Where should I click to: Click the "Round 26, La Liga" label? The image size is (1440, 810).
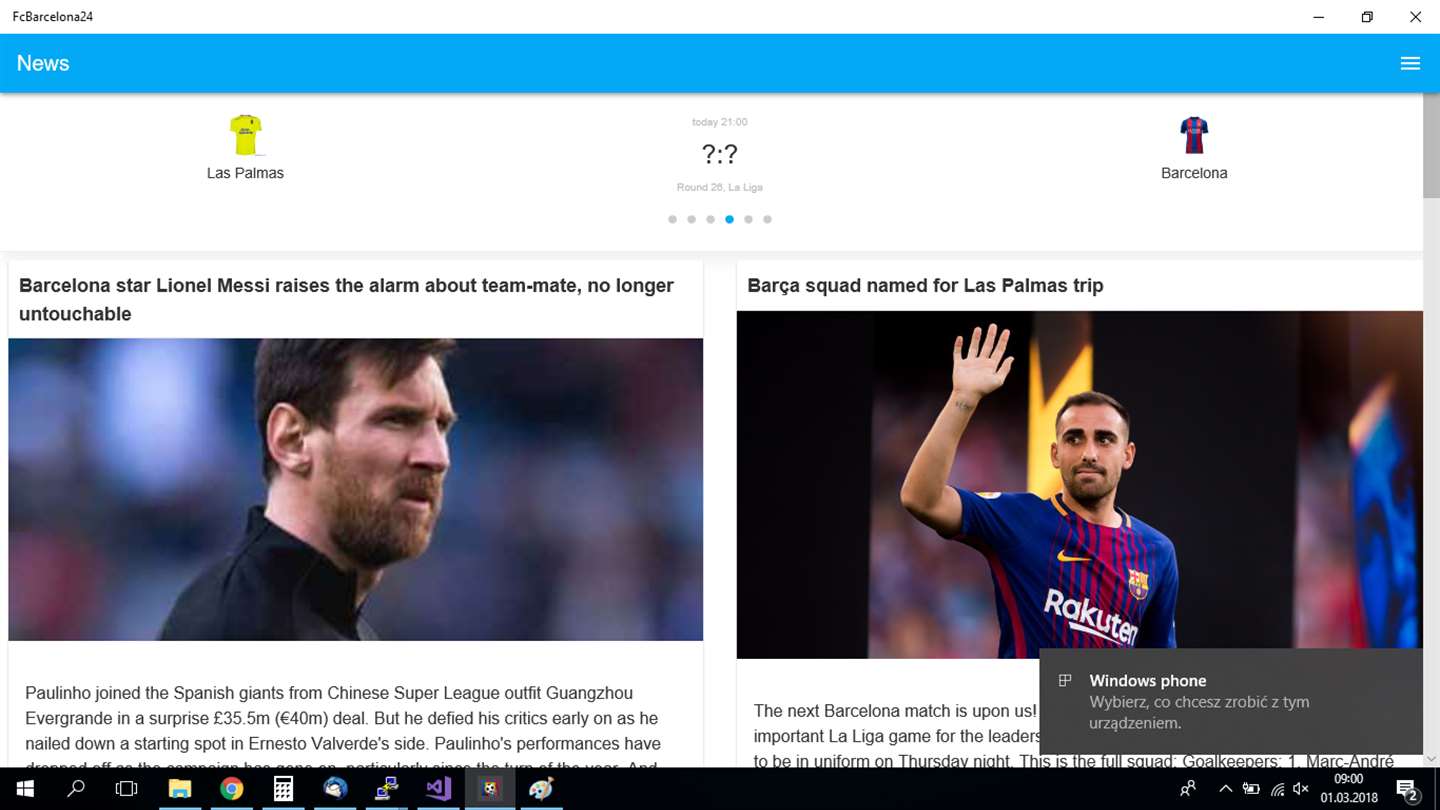719,187
